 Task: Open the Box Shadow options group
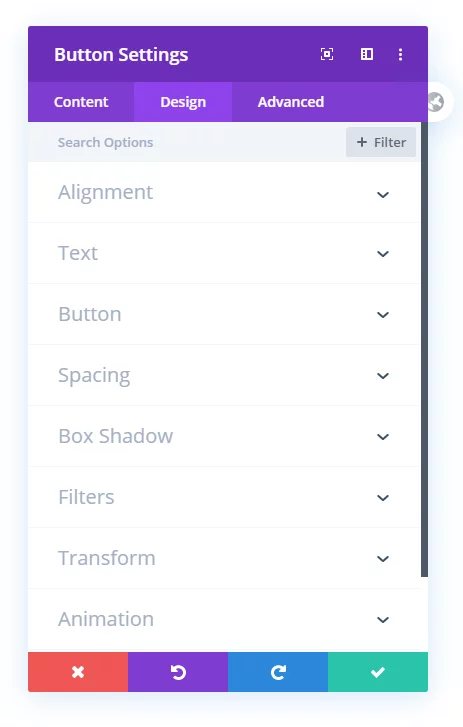point(224,436)
